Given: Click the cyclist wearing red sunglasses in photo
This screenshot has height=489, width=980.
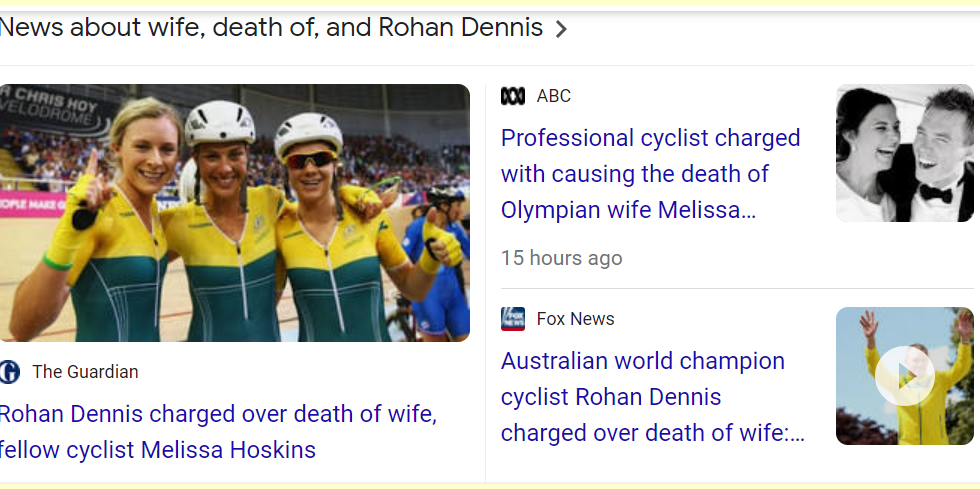Looking at the screenshot, I should (312, 200).
